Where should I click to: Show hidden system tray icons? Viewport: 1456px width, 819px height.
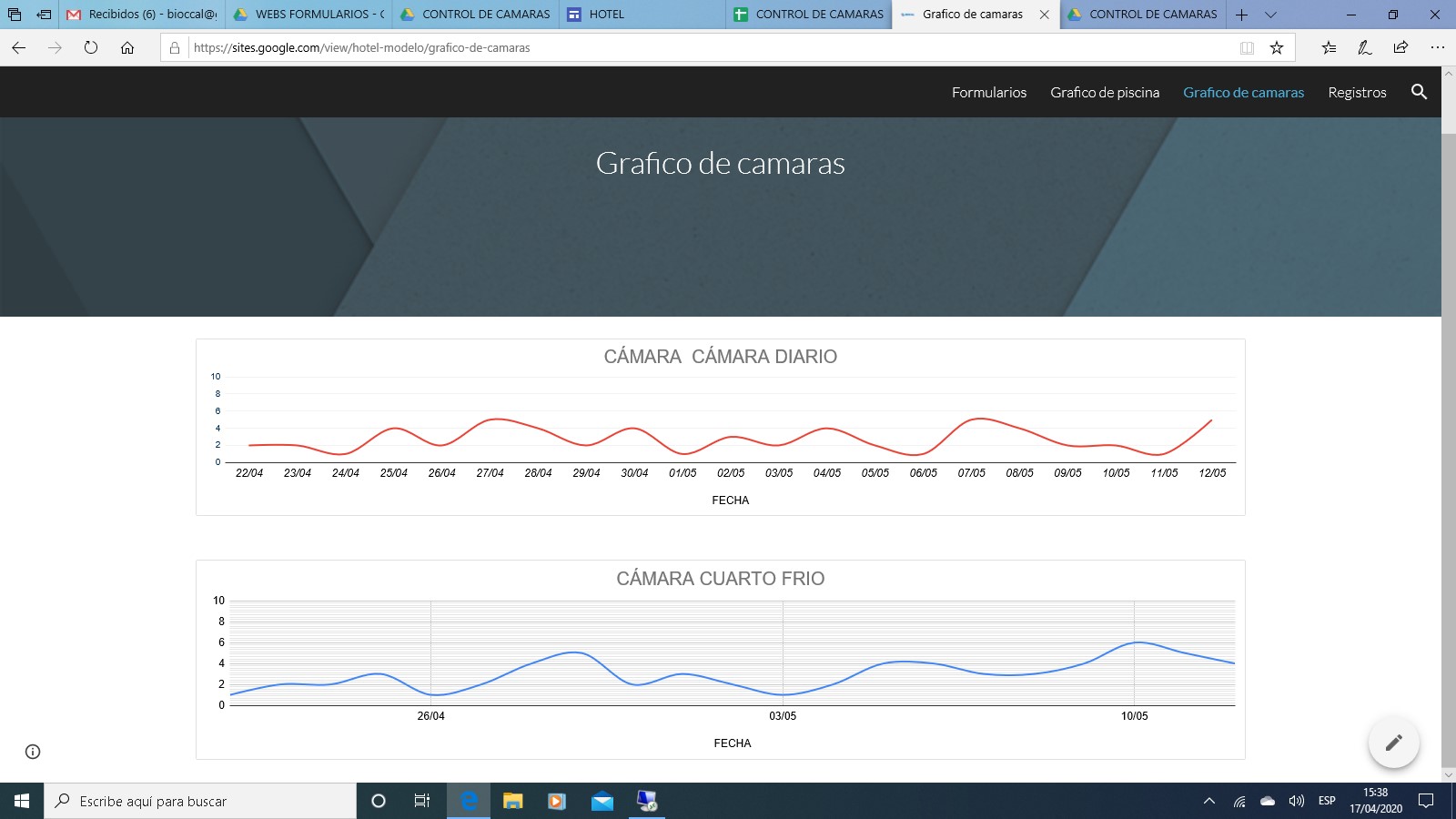point(1209,801)
